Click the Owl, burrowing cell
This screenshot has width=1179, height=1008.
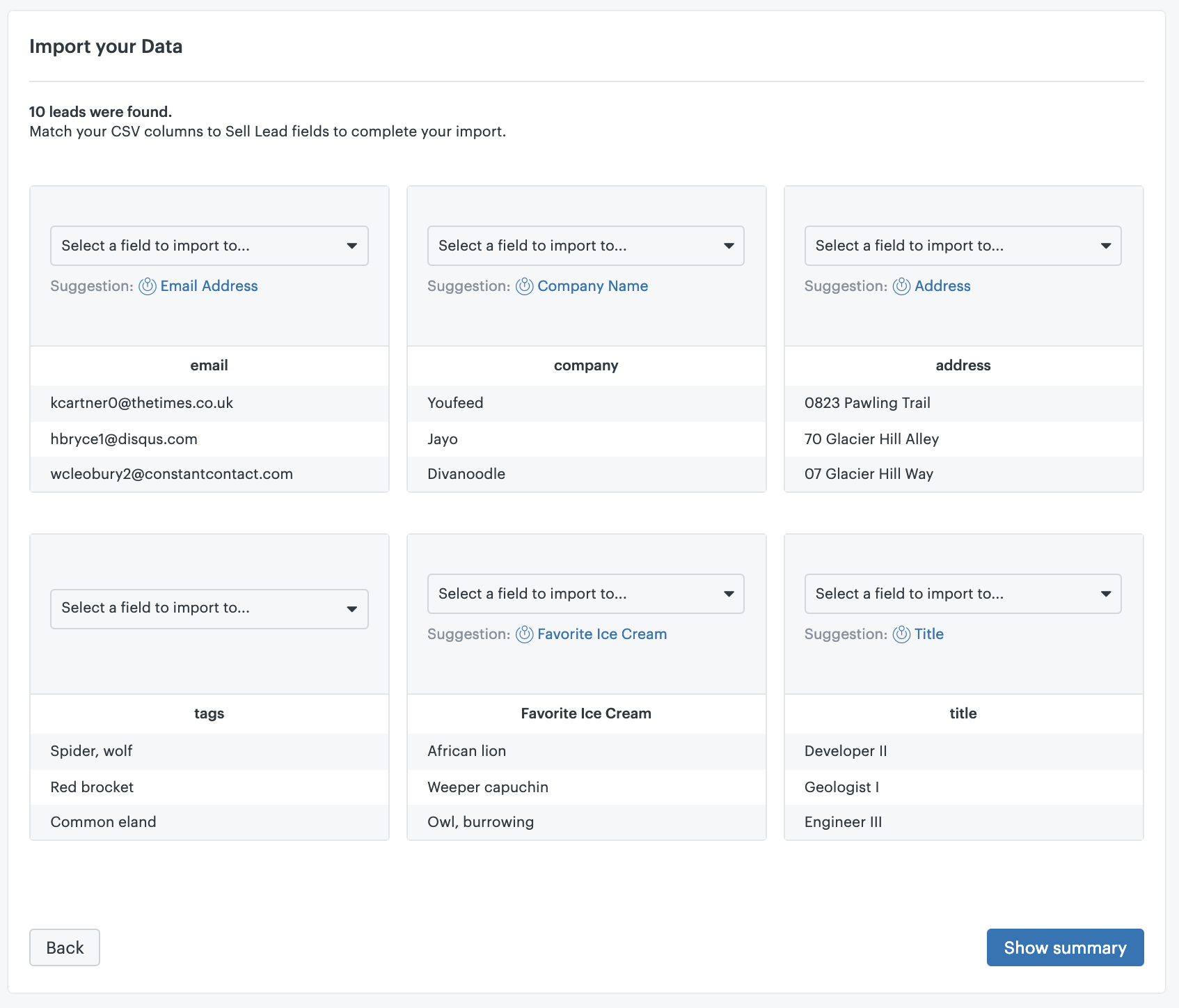(x=586, y=822)
